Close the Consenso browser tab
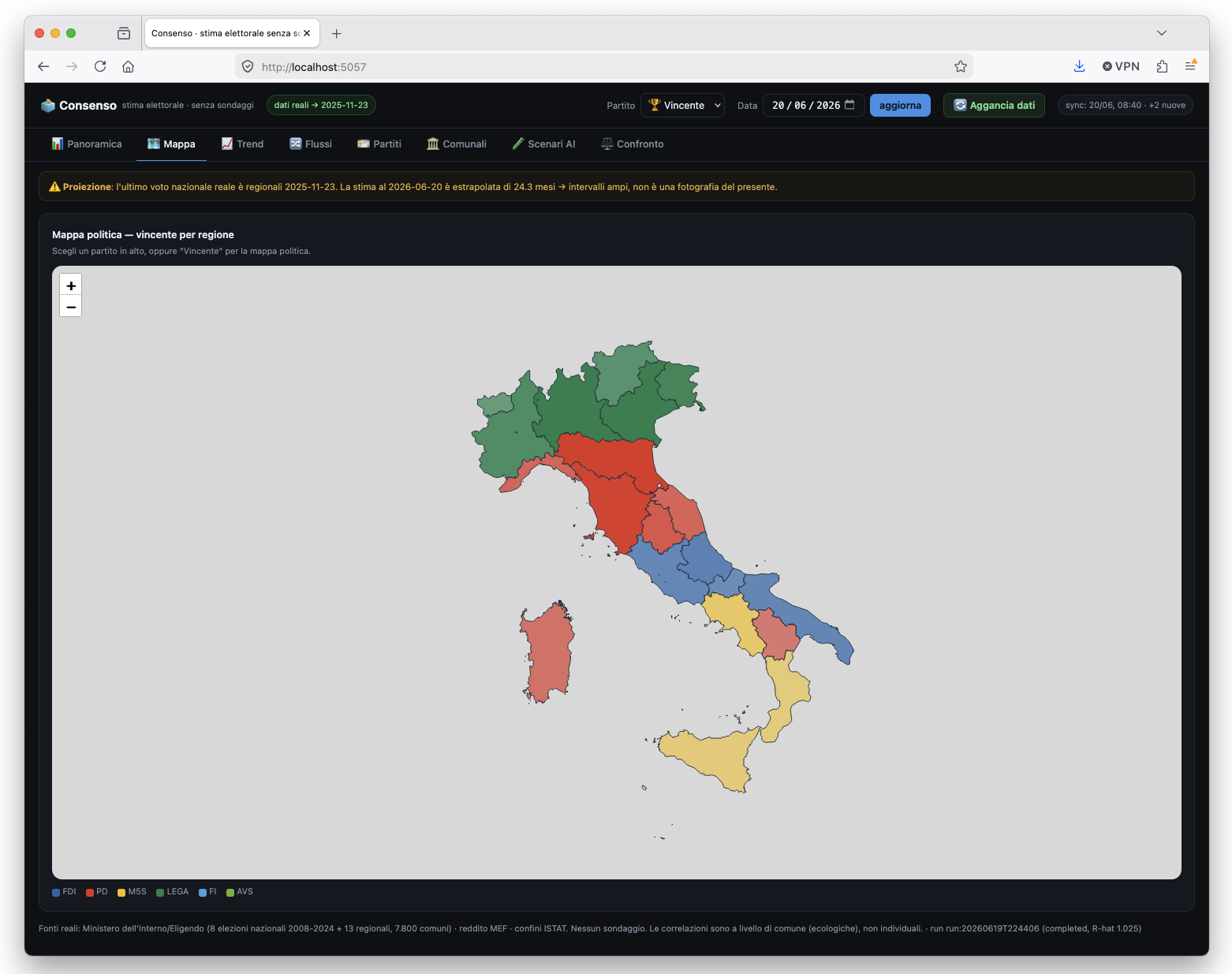The width and height of the screenshot is (1232, 974). point(307,33)
